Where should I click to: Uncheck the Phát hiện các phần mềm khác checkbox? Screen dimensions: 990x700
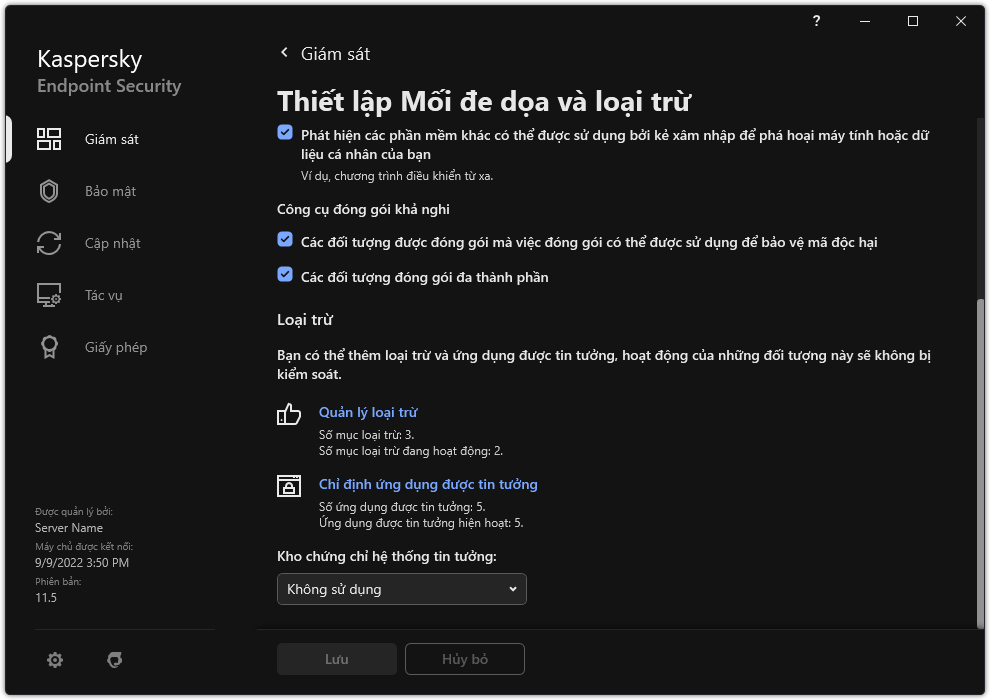tap(285, 133)
